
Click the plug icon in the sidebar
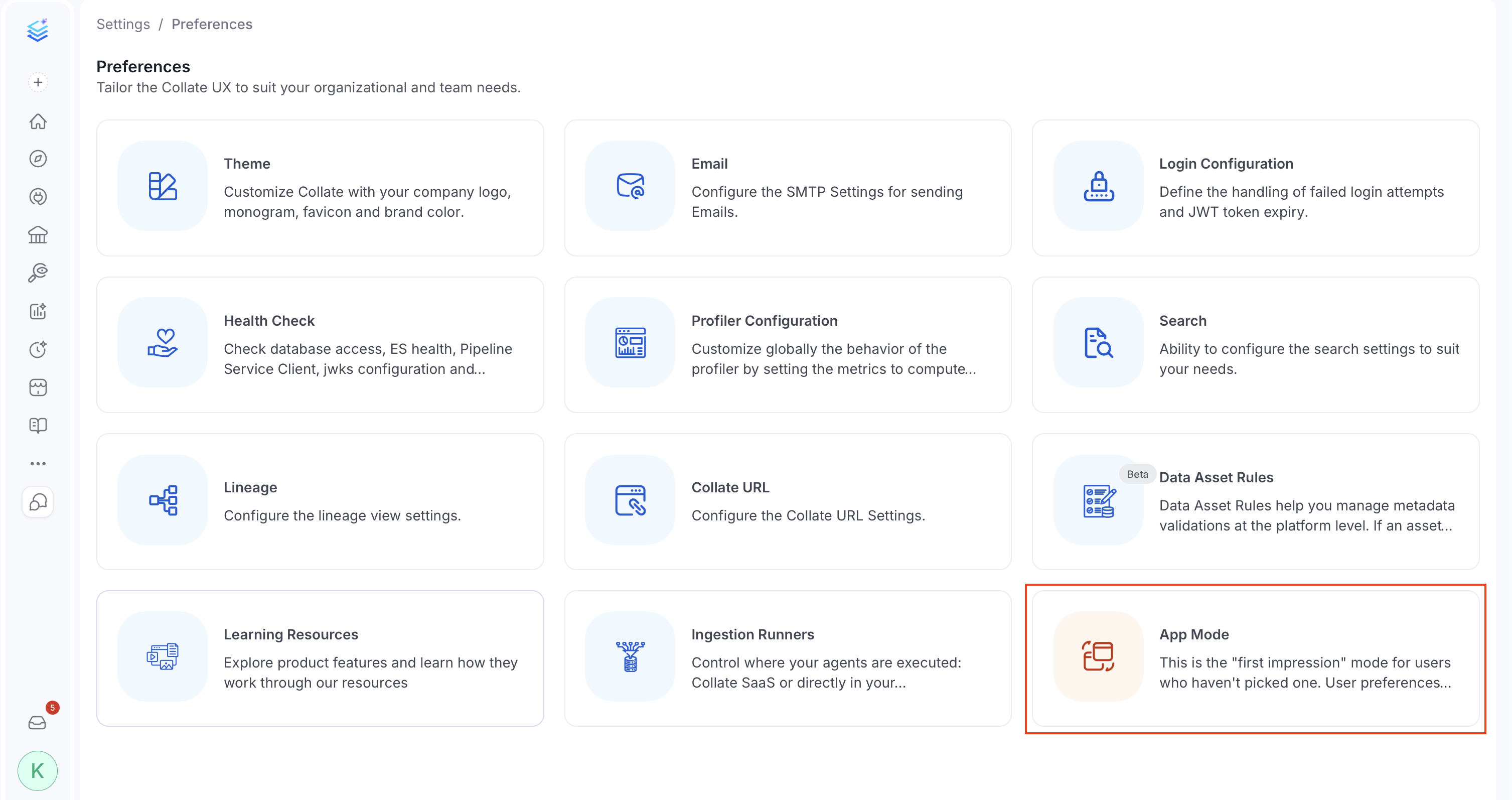38,197
